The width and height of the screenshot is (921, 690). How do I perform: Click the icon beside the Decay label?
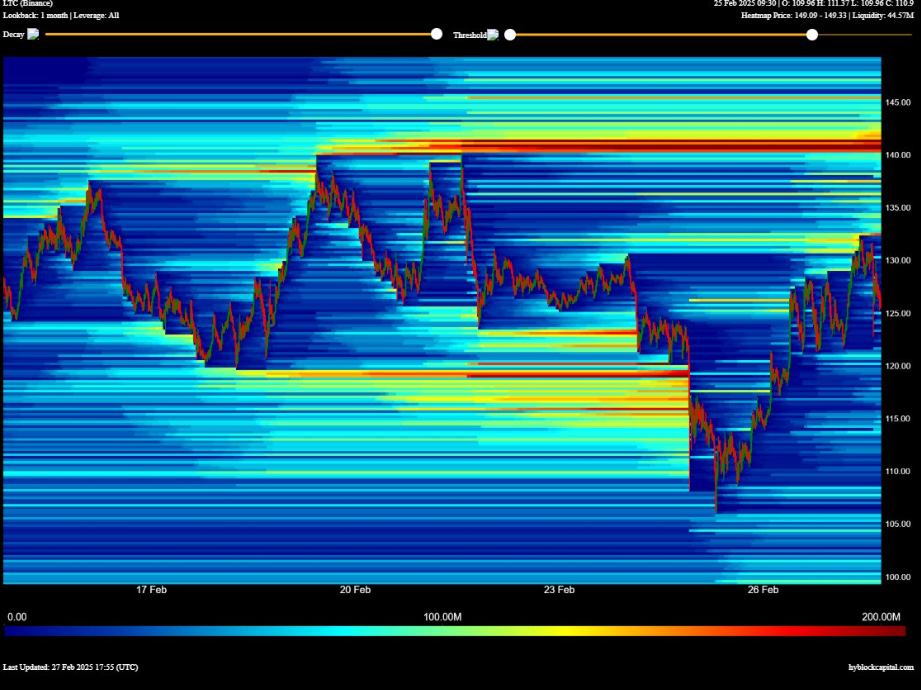[x=33, y=34]
